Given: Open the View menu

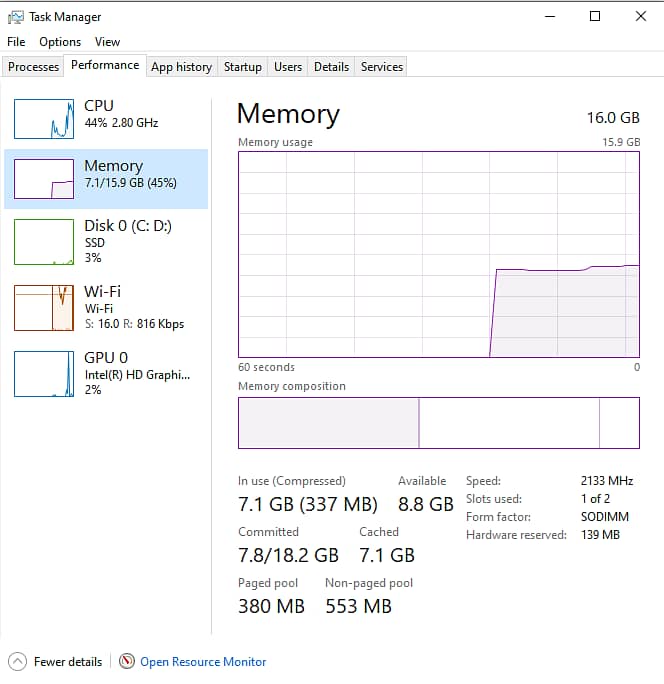Looking at the screenshot, I should coord(107,42).
